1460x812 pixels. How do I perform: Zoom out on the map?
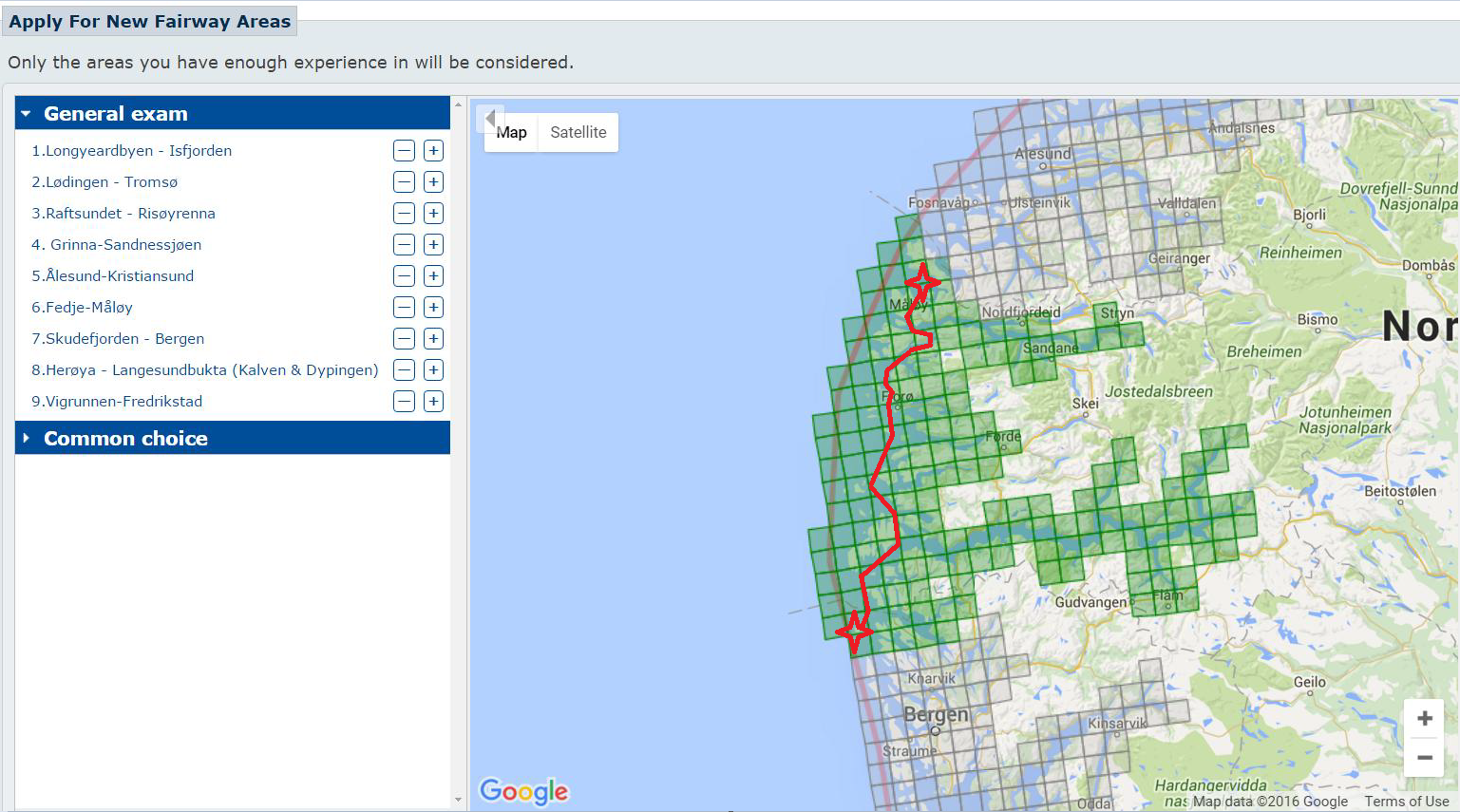click(x=1424, y=758)
